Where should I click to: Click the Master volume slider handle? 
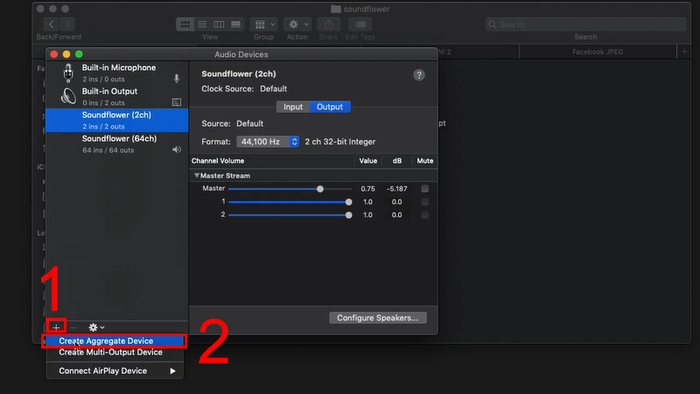[x=320, y=189]
